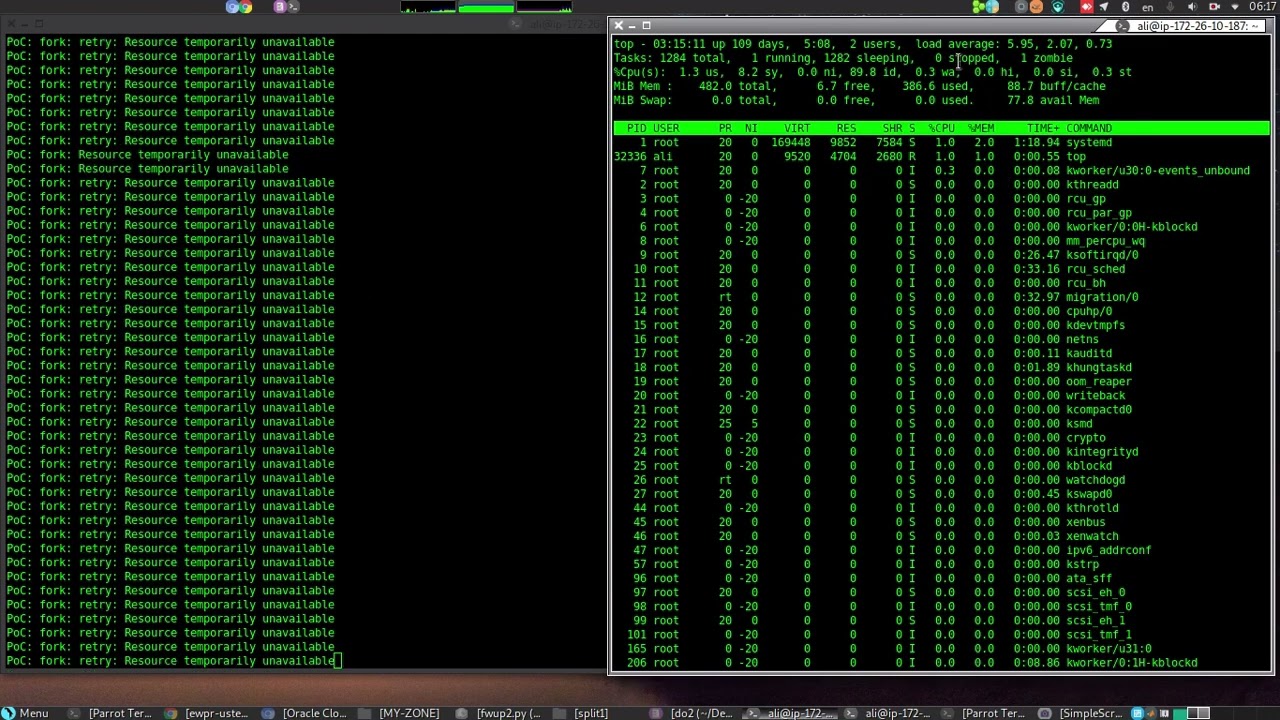The image size is (1280, 720).
Task: Open the network wifi tray icon
Action: (1235, 7)
